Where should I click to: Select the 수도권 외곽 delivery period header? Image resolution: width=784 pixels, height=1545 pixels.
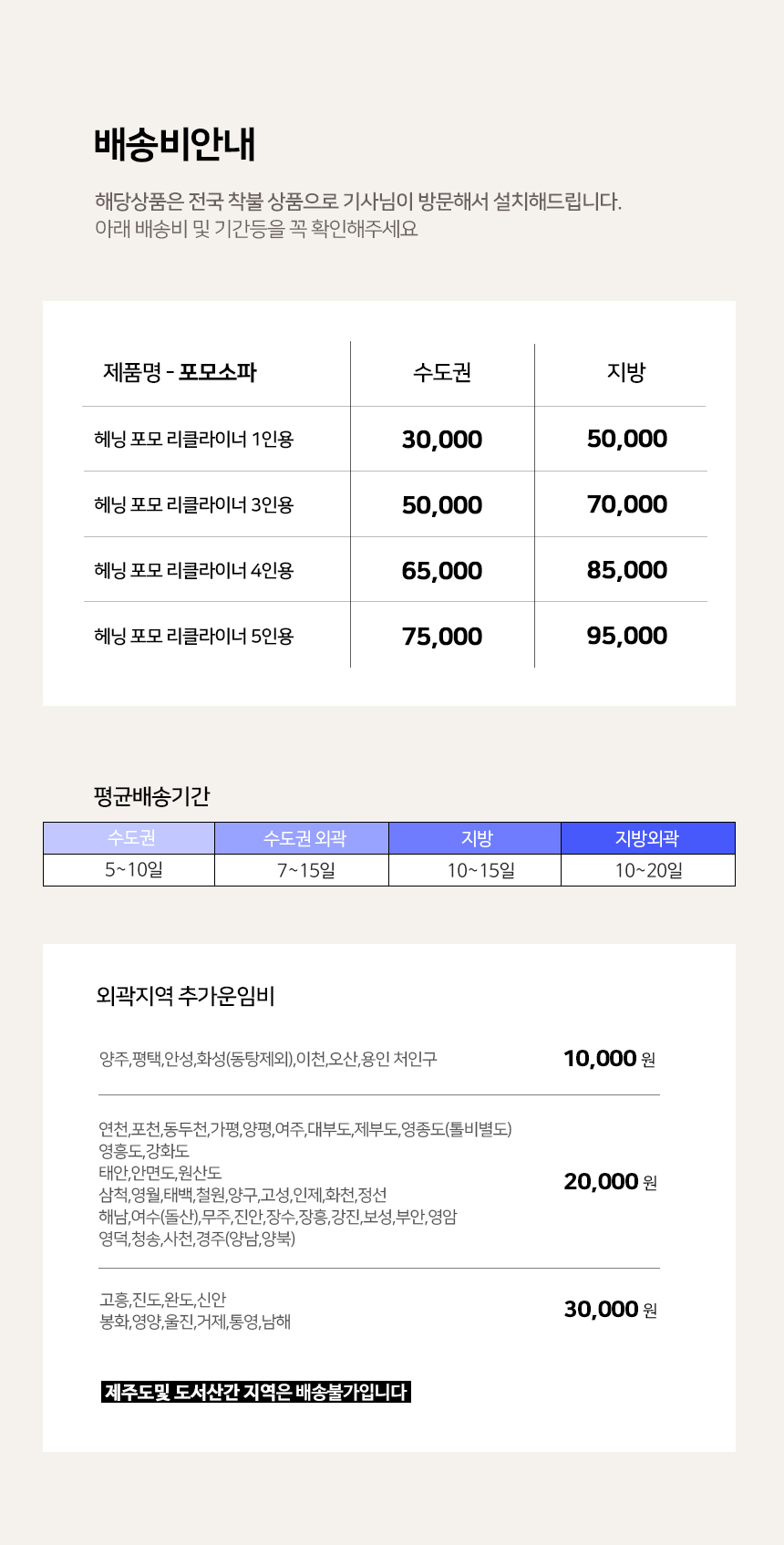coord(303,838)
